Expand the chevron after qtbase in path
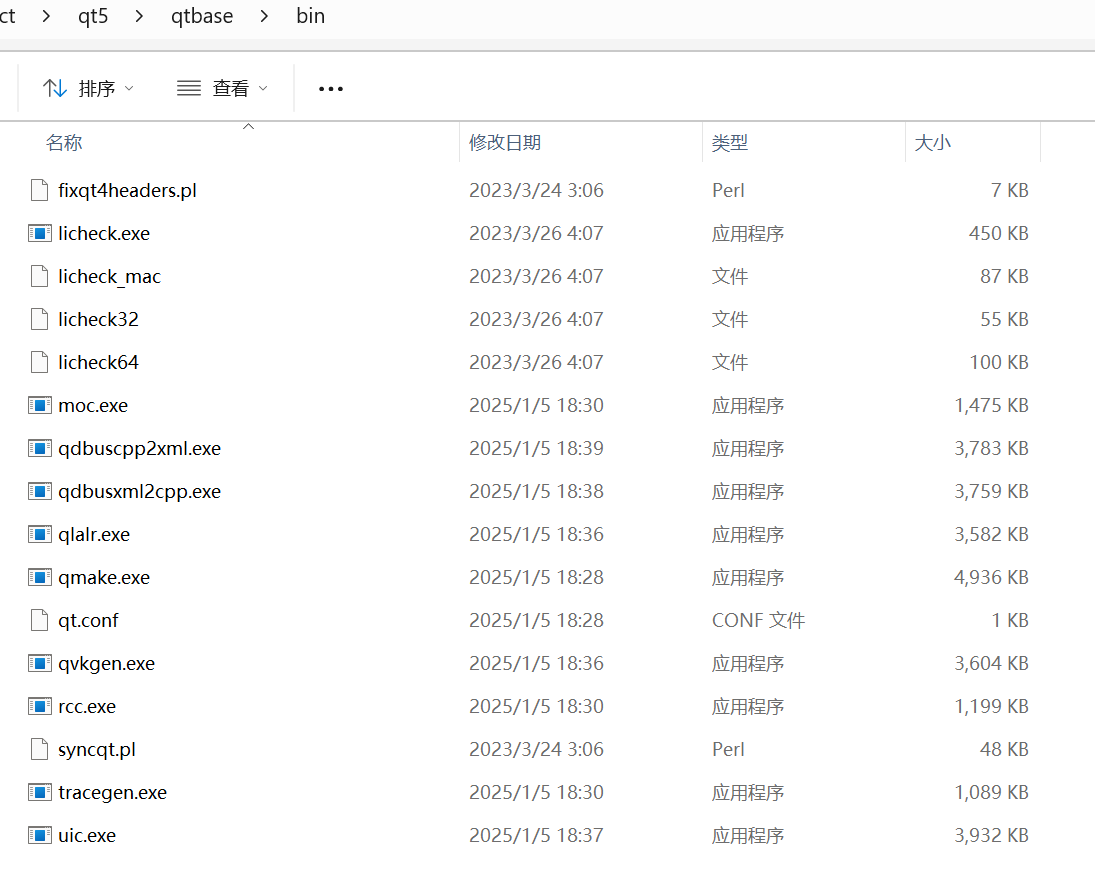This screenshot has height=882, width=1095. pyautogui.click(x=264, y=16)
